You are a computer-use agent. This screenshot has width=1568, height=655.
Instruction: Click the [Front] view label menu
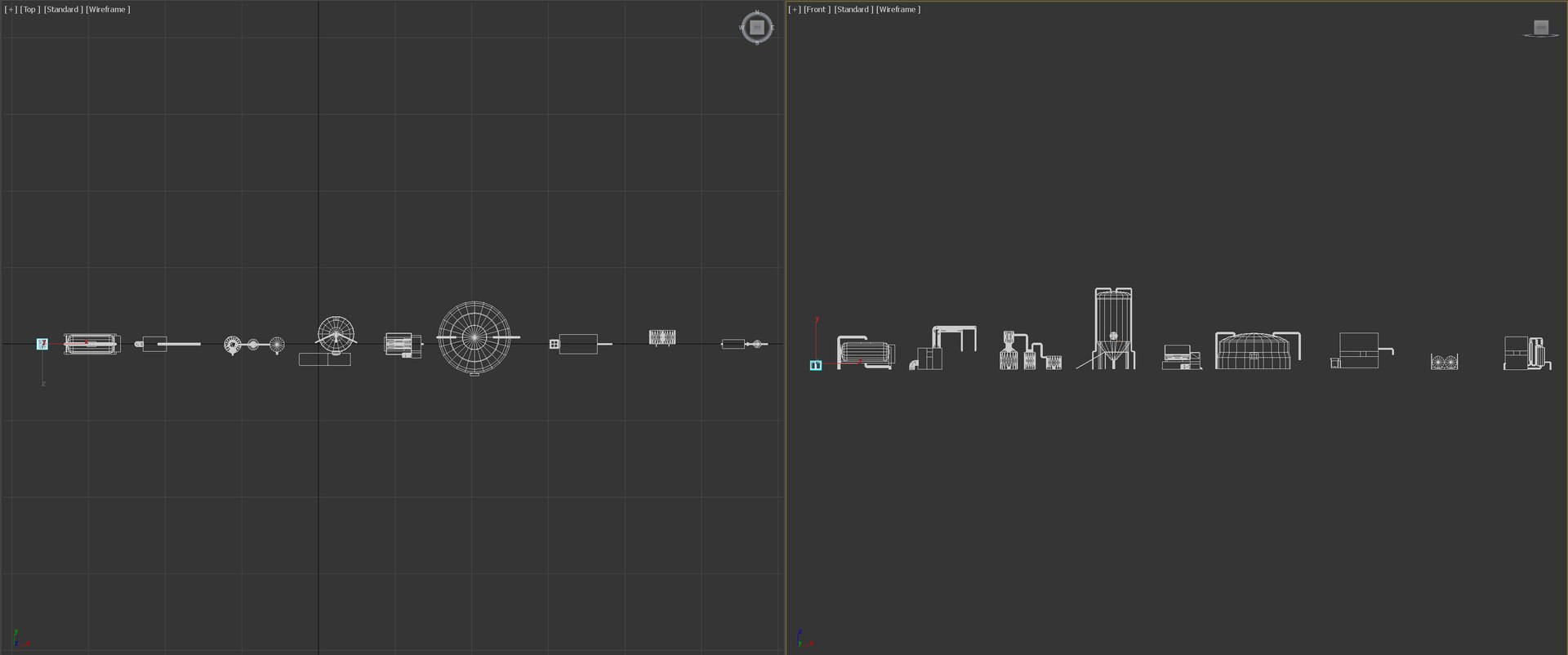(817, 10)
